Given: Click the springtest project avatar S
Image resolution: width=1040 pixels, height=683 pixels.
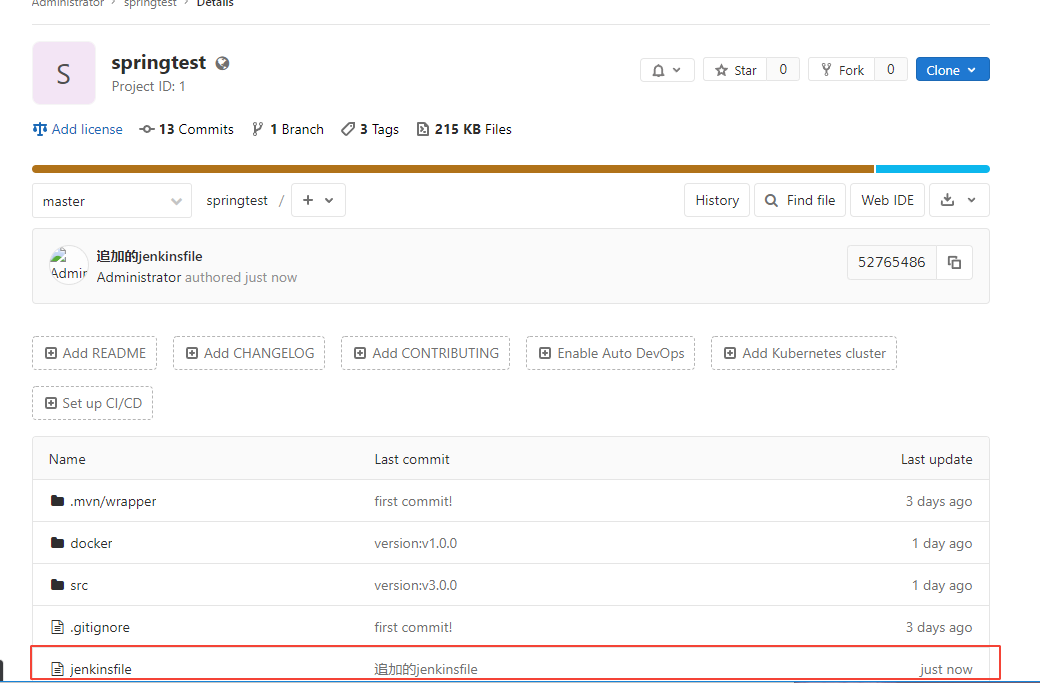Looking at the screenshot, I should (x=64, y=73).
